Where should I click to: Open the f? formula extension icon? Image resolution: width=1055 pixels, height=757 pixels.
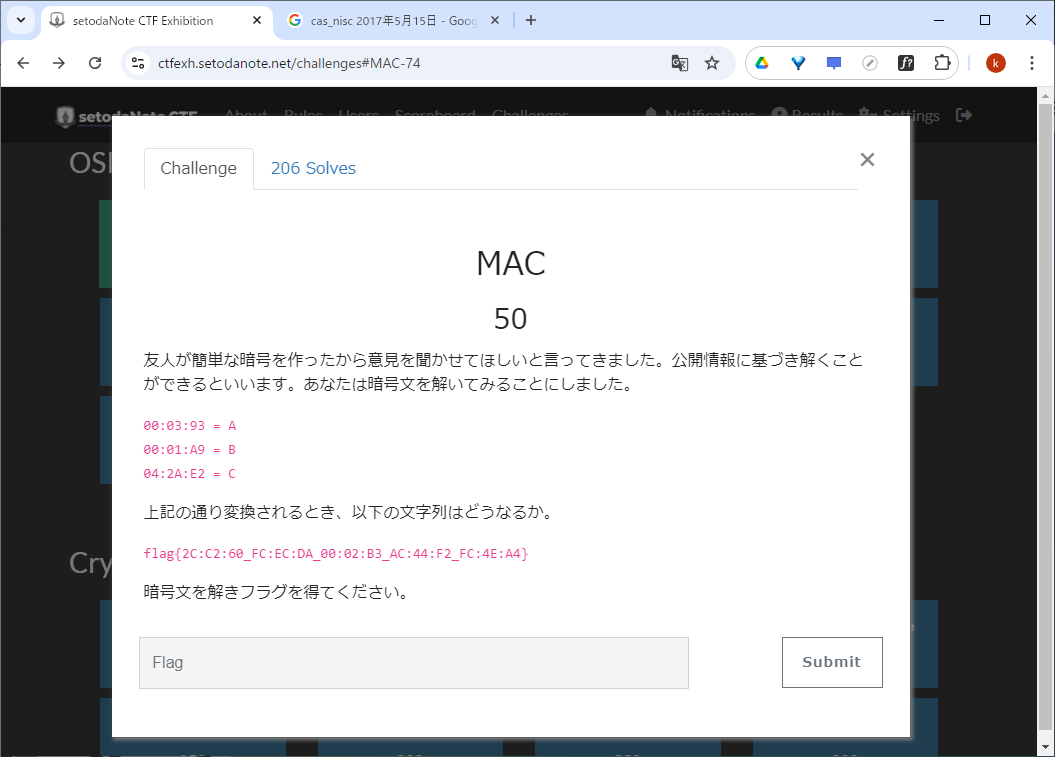point(906,63)
